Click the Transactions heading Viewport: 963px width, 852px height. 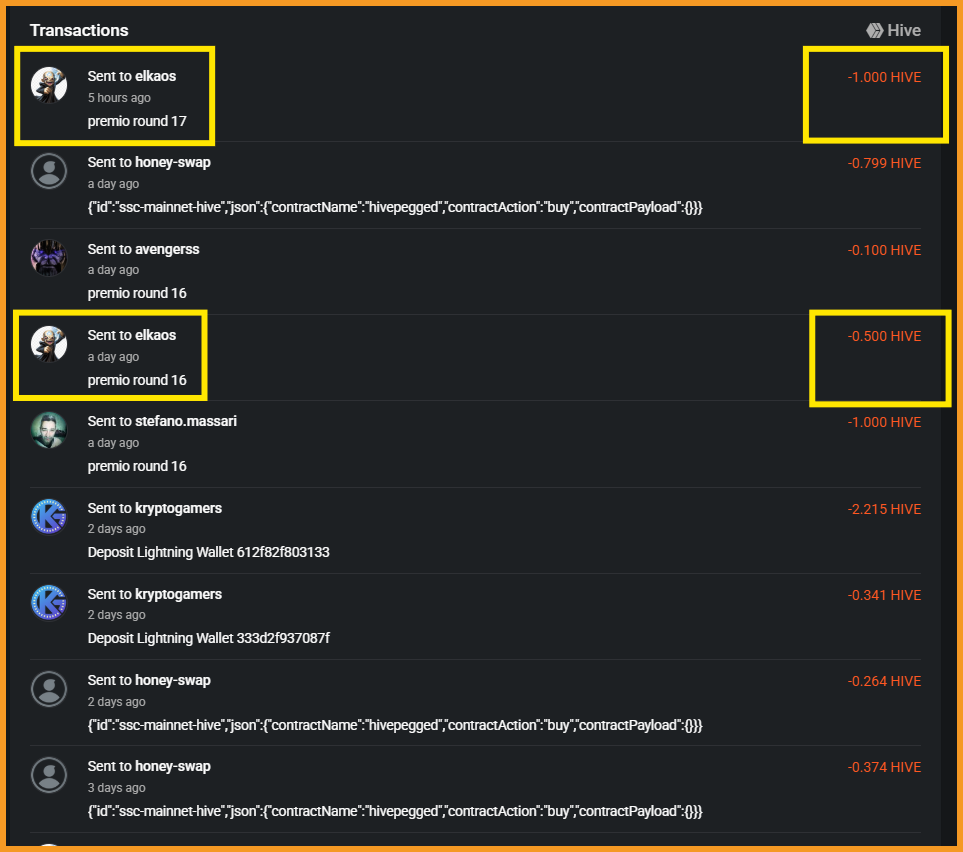click(79, 30)
